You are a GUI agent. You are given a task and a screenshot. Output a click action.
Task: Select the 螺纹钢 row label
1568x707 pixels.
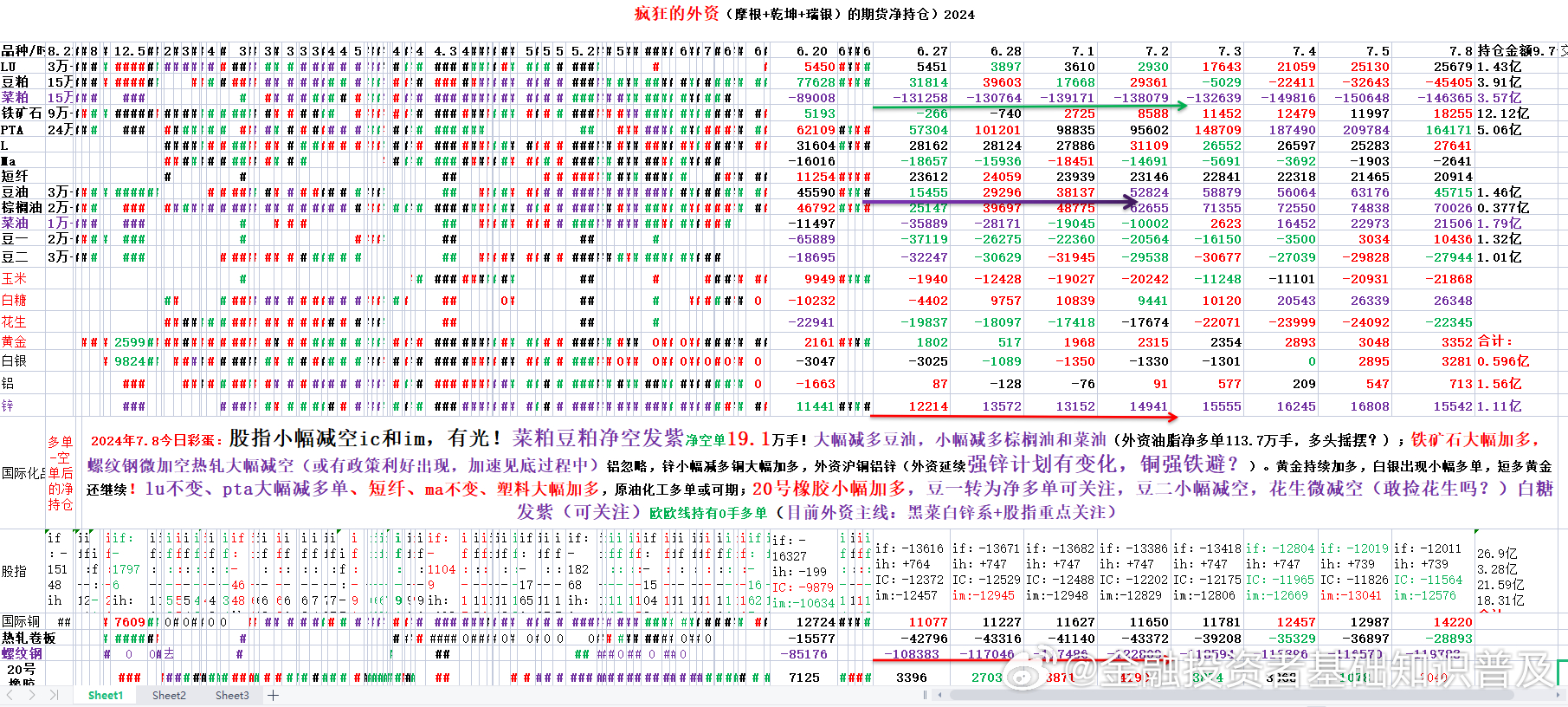tap(23, 654)
